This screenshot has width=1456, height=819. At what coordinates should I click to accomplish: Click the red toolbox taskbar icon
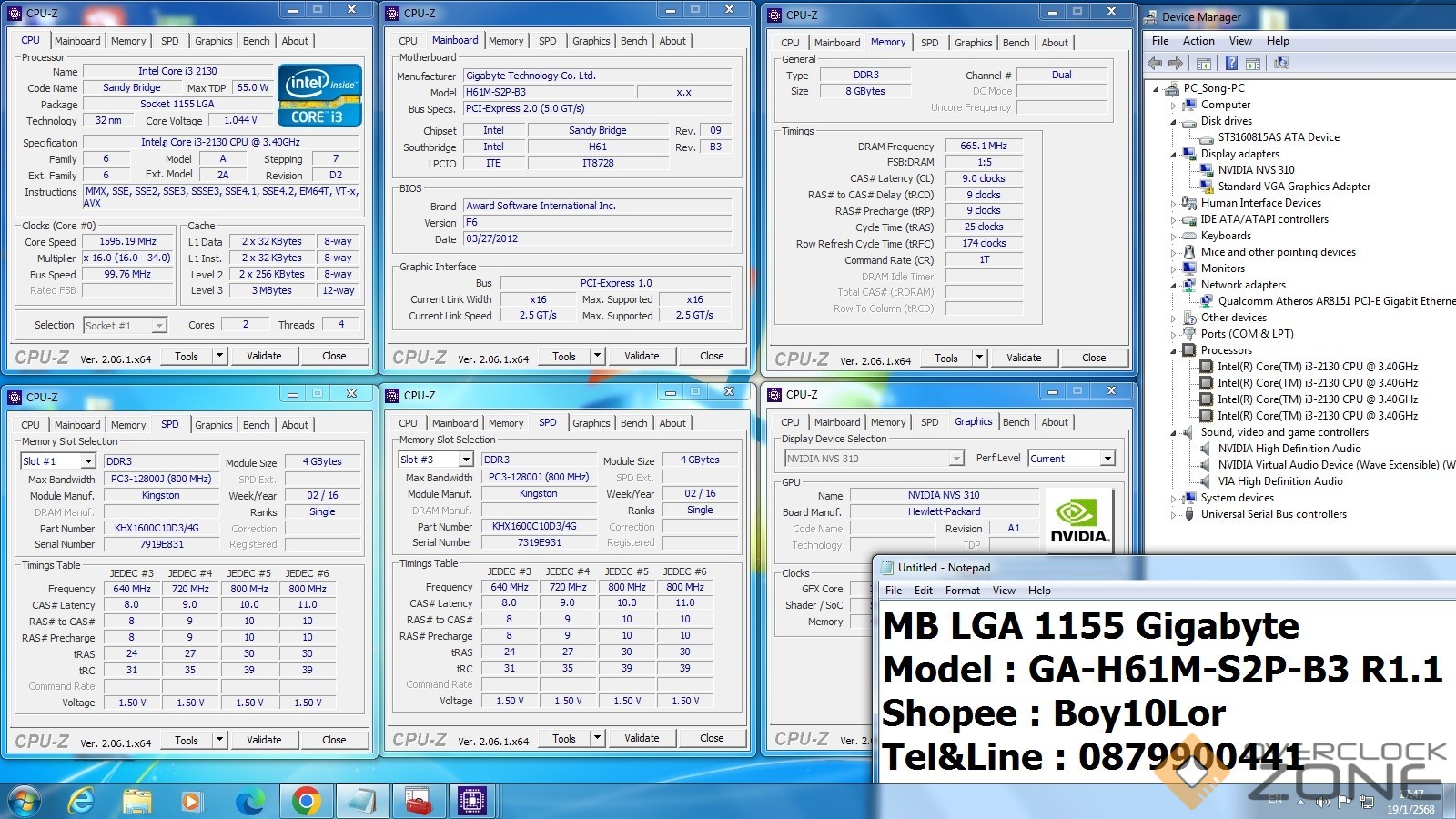418,801
